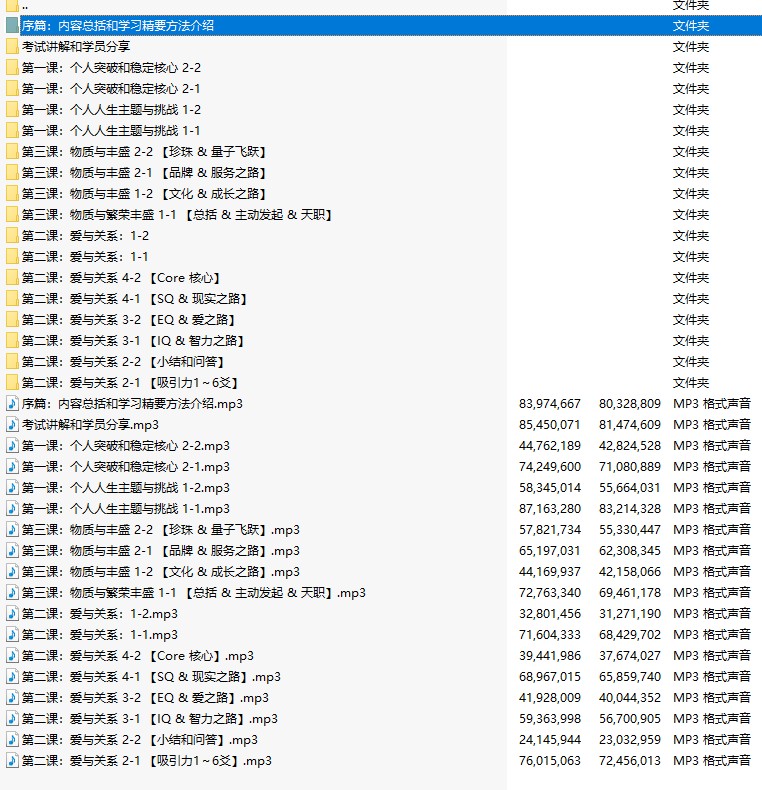Select file 第三课：物质与丰盛 2-1【品牌 & 服务之路】.mp3
The image size is (762, 790).
[160, 551]
